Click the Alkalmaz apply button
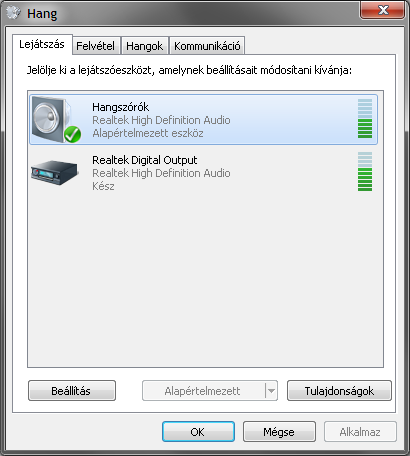The width and height of the screenshot is (410, 456). pyautogui.click(x=360, y=432)
